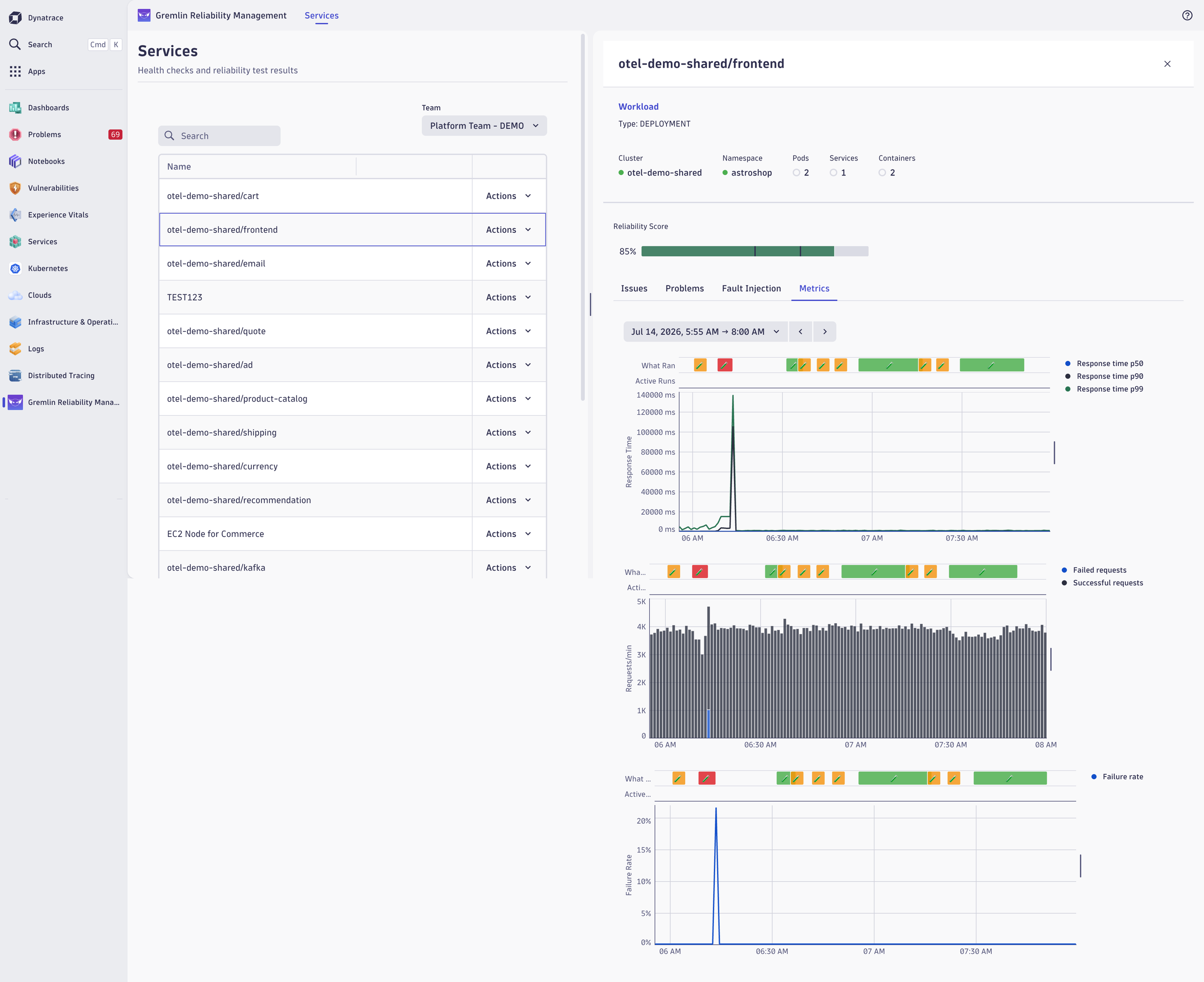This screenshot has height=982, width=1204.
Task: Select the otel-demo-shared/currency row
Action: click(352, 466)
